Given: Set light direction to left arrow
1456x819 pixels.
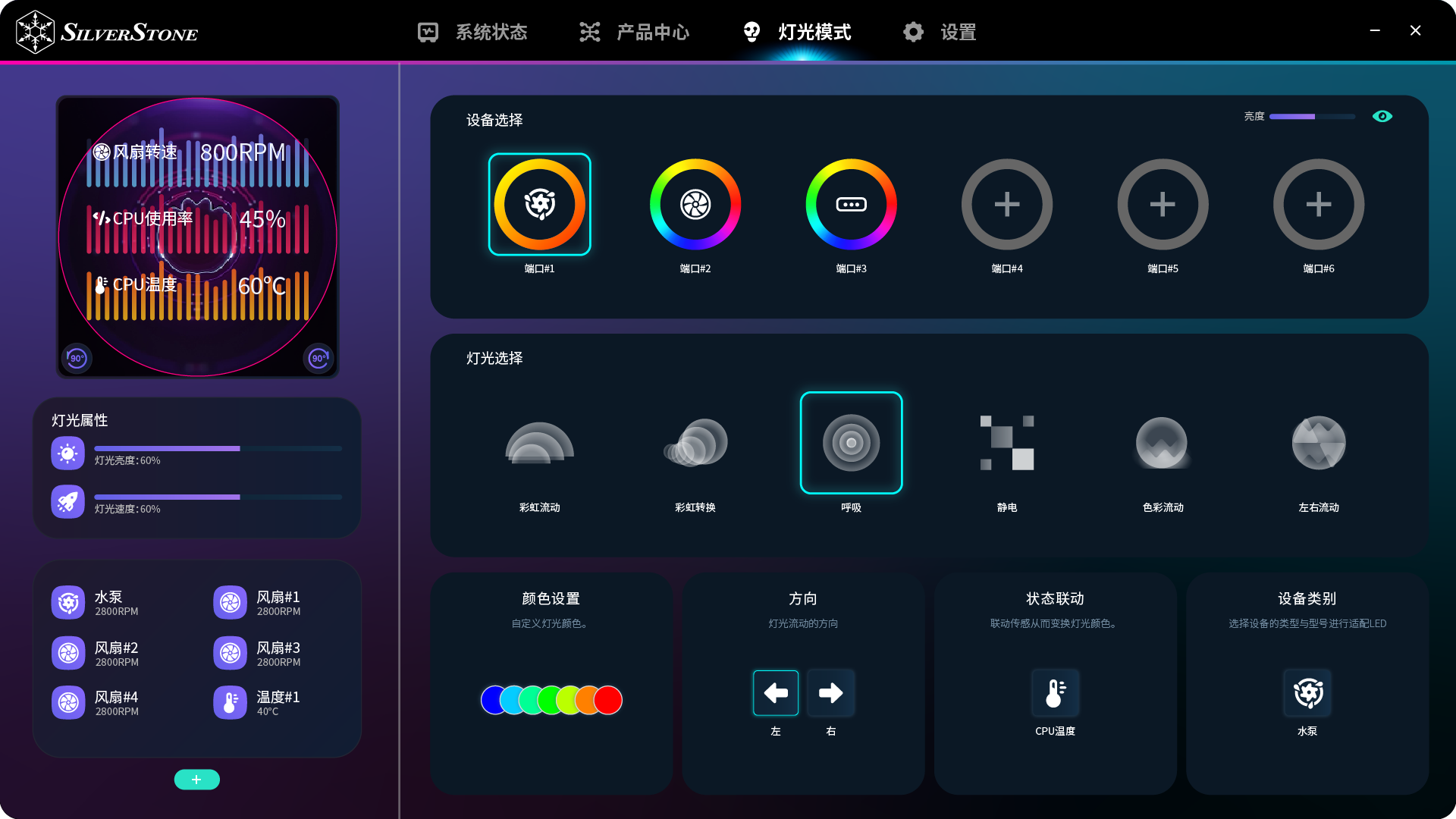Looking at the screenshot, I should click(x=775, y=692).
